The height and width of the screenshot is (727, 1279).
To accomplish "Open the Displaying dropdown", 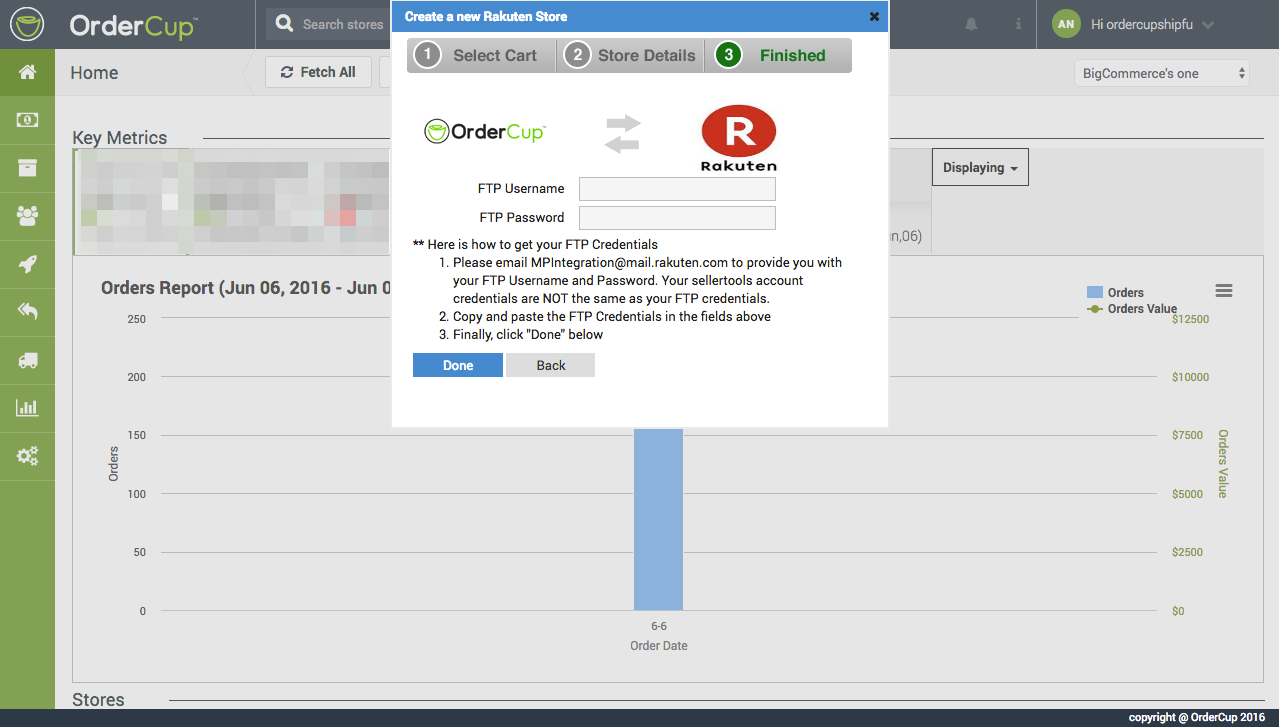I will [x=980, y=168].
